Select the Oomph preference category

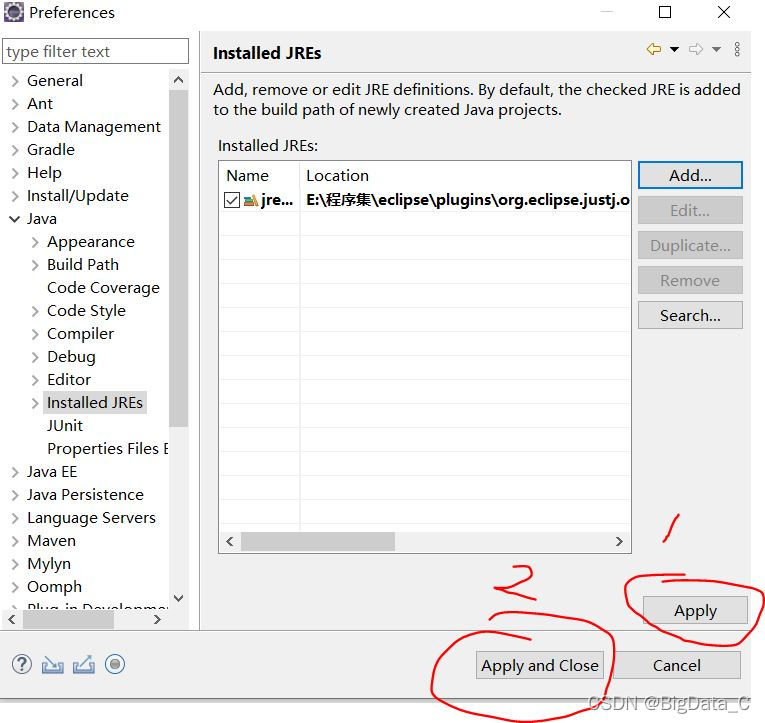pyautogui.click(x=54, y=587)
